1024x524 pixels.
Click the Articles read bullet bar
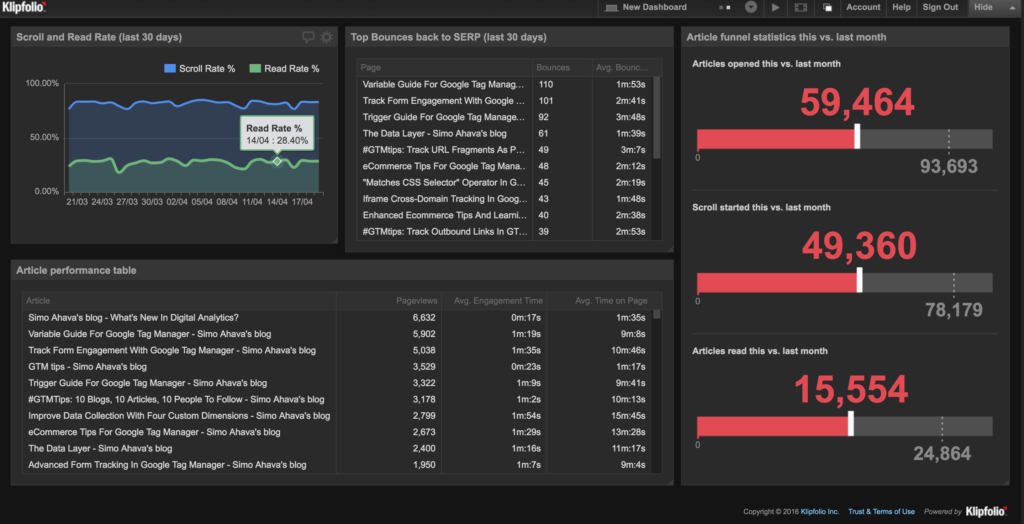pos(844,426)
